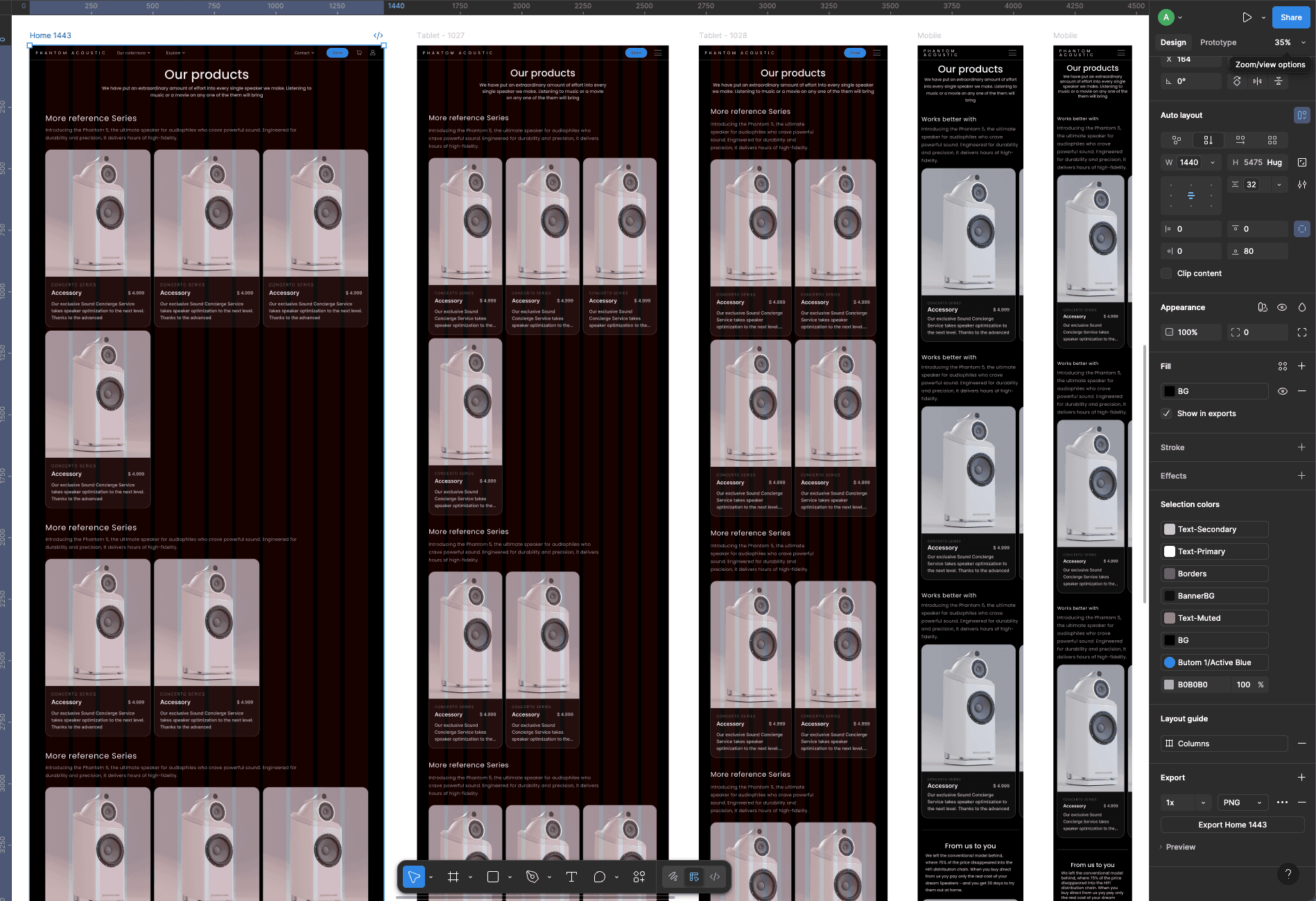Switch to the Design tab
Image resolution: width=1316 pixels, height=901 pixels.
coord(1173,42)
